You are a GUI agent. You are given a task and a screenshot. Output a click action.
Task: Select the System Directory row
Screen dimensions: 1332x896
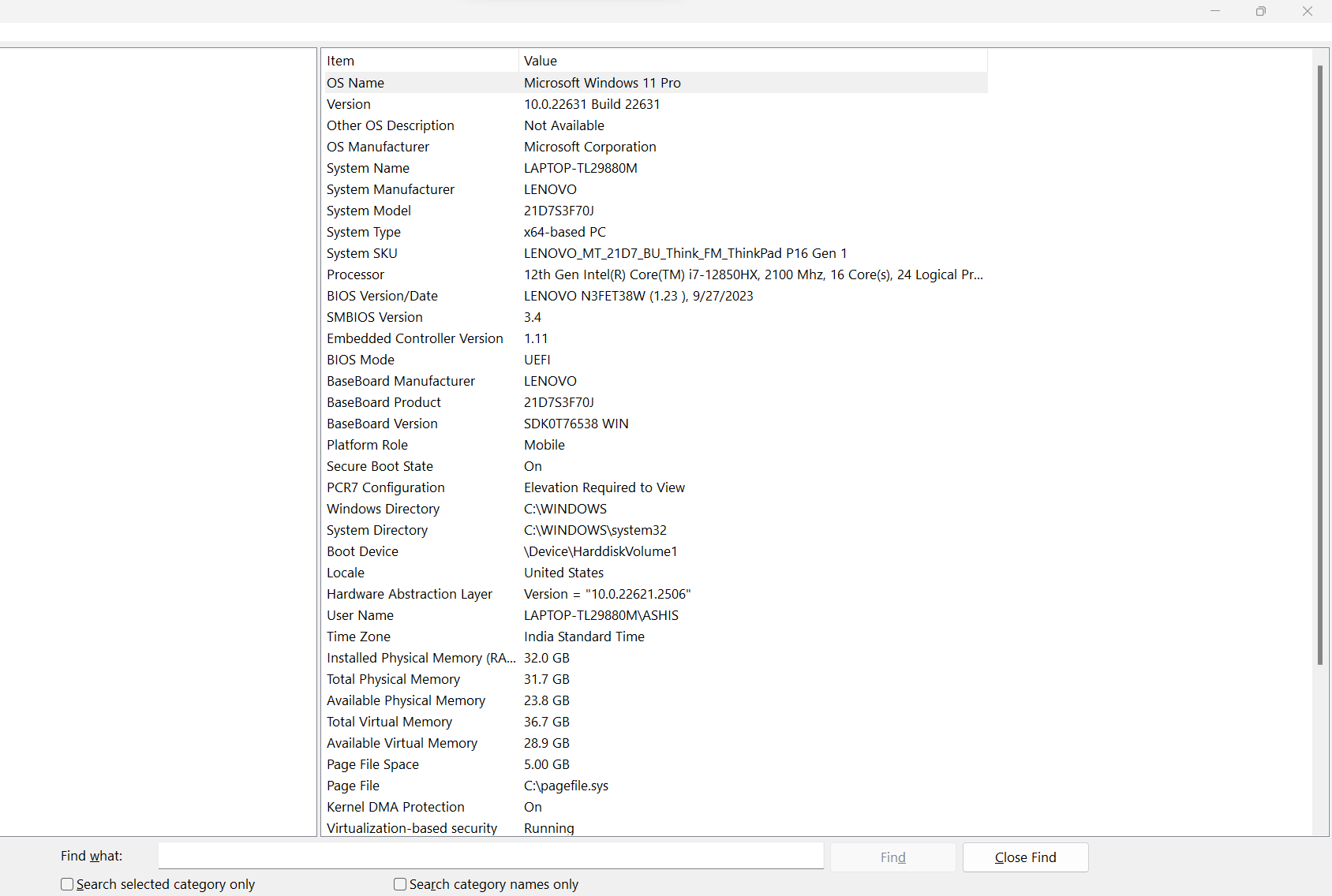click(x=656, y=530)
